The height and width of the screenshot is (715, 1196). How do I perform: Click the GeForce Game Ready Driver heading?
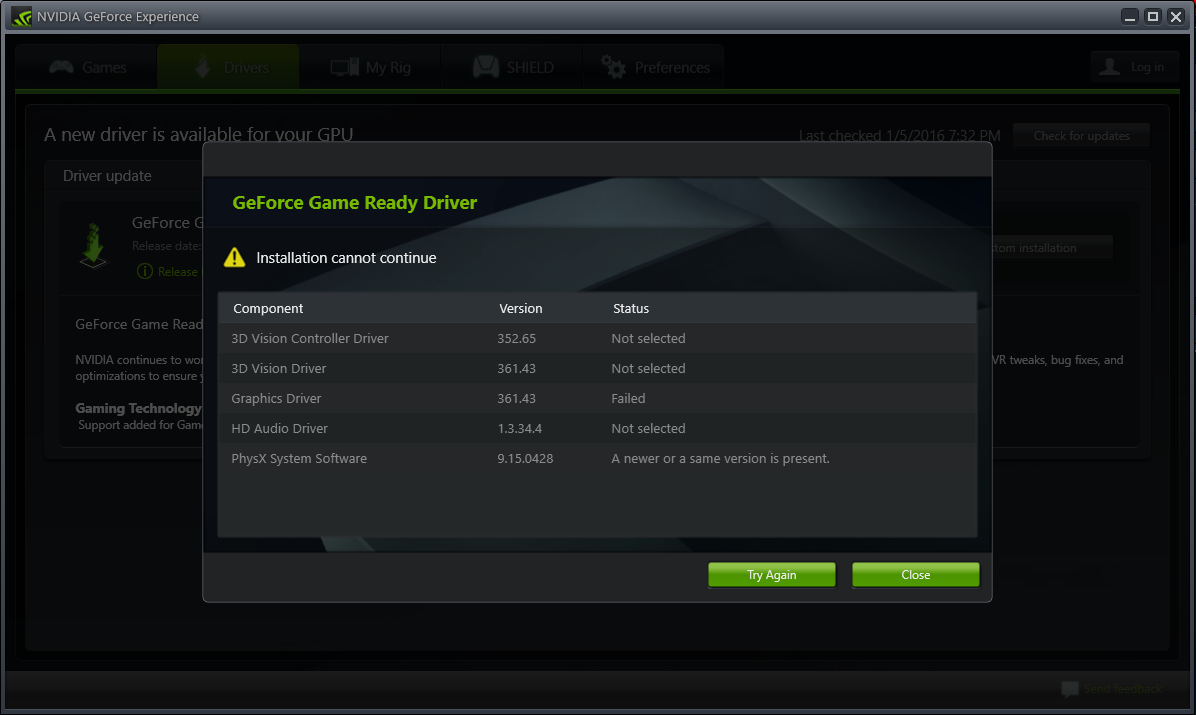point(355,202)
